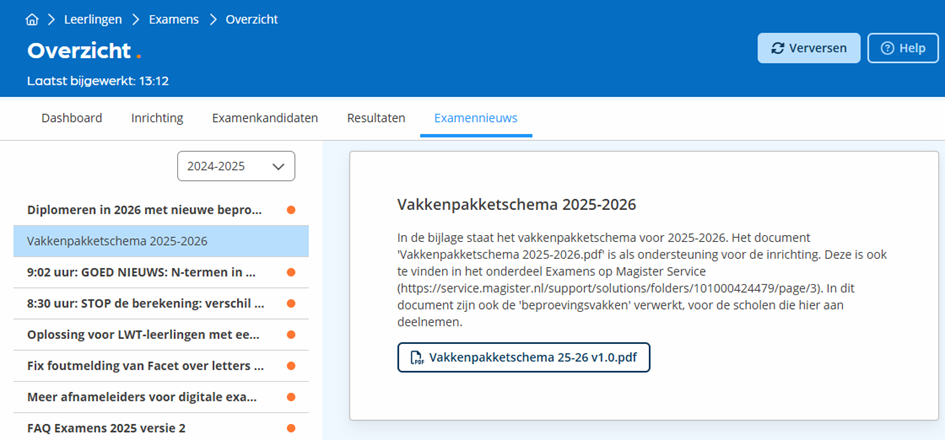The image size is (945, 440).
Task: Open Oplossing voor LWT-leerlingen news item
Action: tap(161, 335)
